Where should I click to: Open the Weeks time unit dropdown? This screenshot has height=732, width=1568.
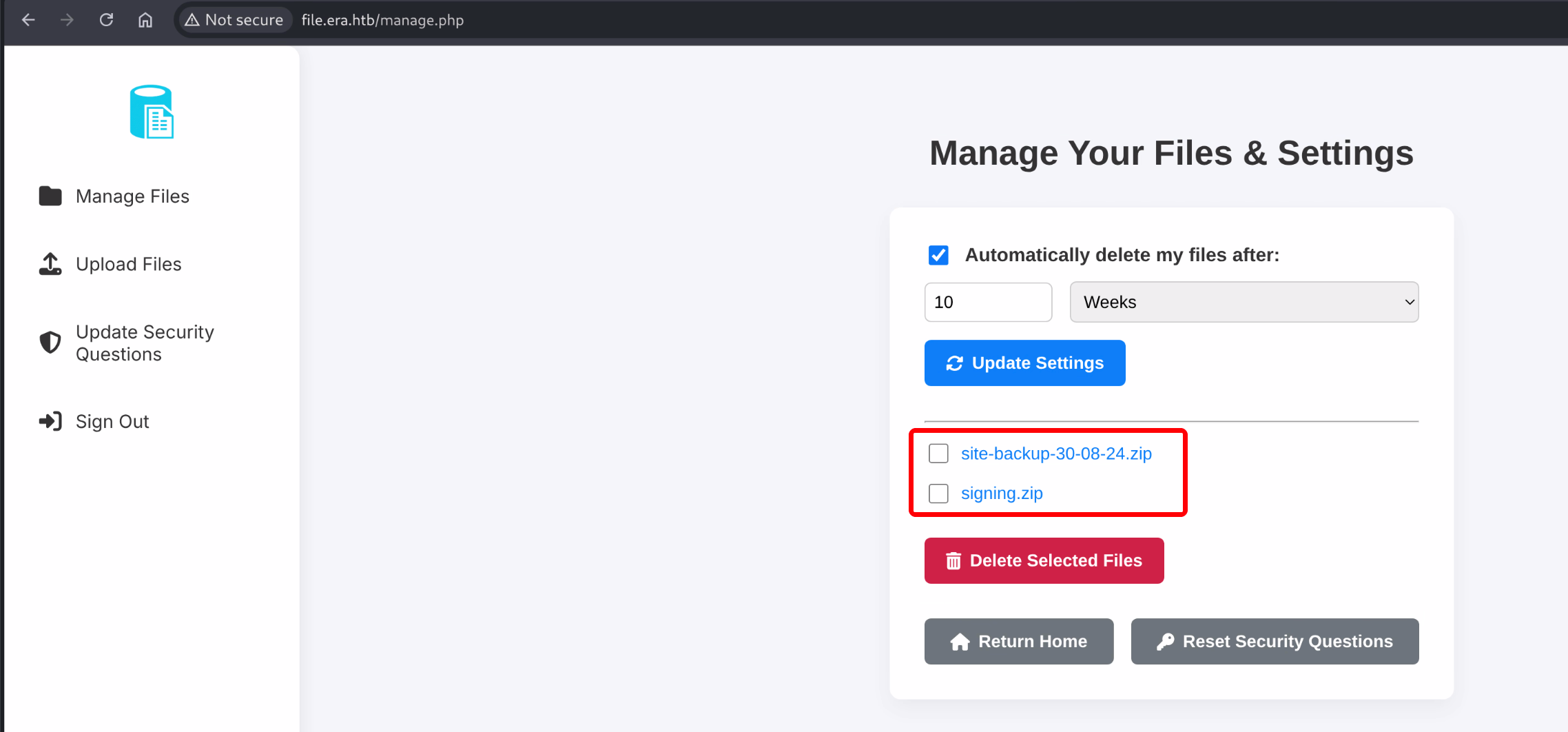pyautogui.click(x=1244, y=302)
